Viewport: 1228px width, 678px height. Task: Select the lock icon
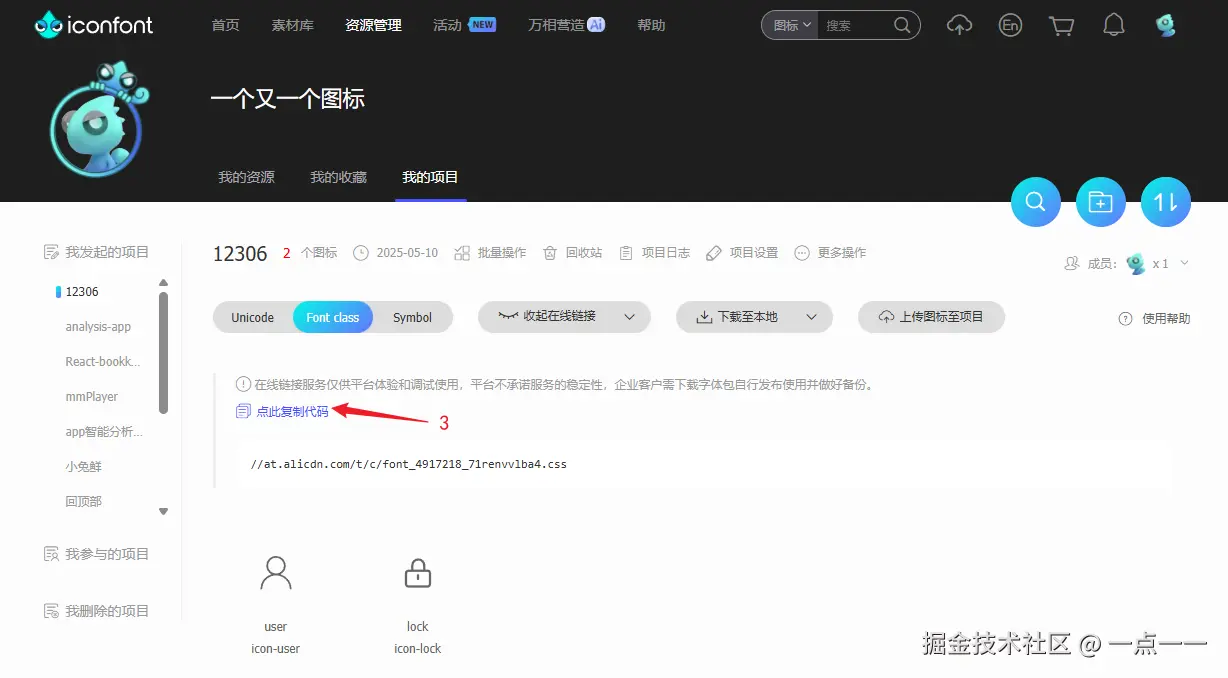click(417, 573)
